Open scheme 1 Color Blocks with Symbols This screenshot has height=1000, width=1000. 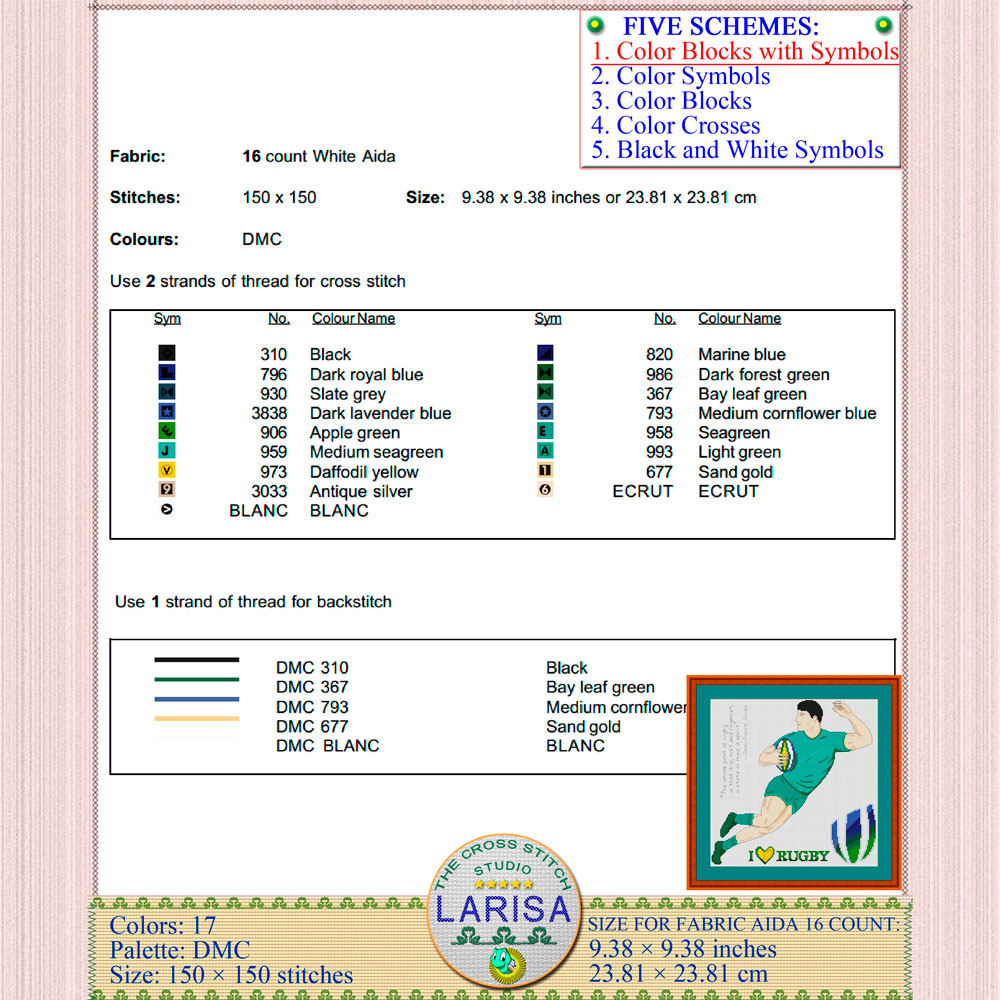pyautogui.click(x=744, y=51)
